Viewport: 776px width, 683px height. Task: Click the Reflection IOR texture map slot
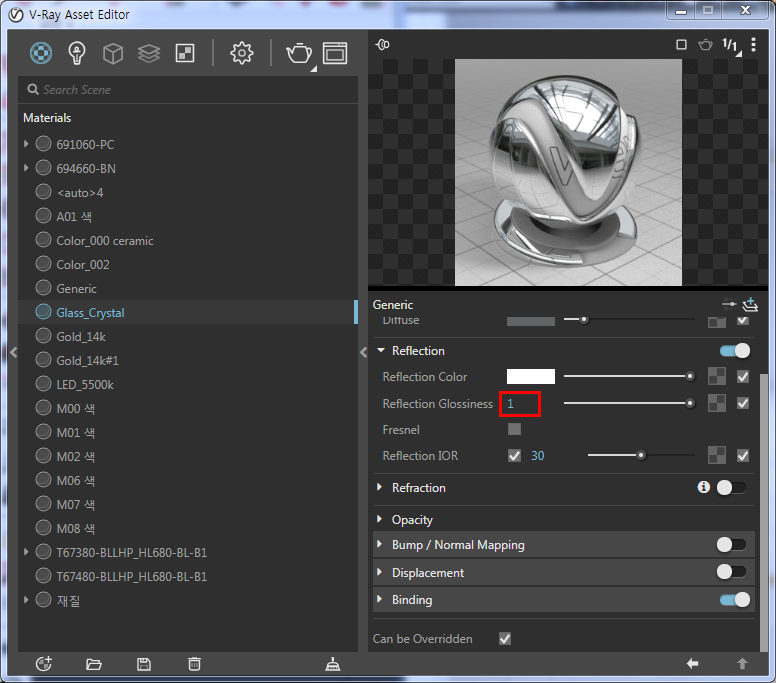coord(717,456)
